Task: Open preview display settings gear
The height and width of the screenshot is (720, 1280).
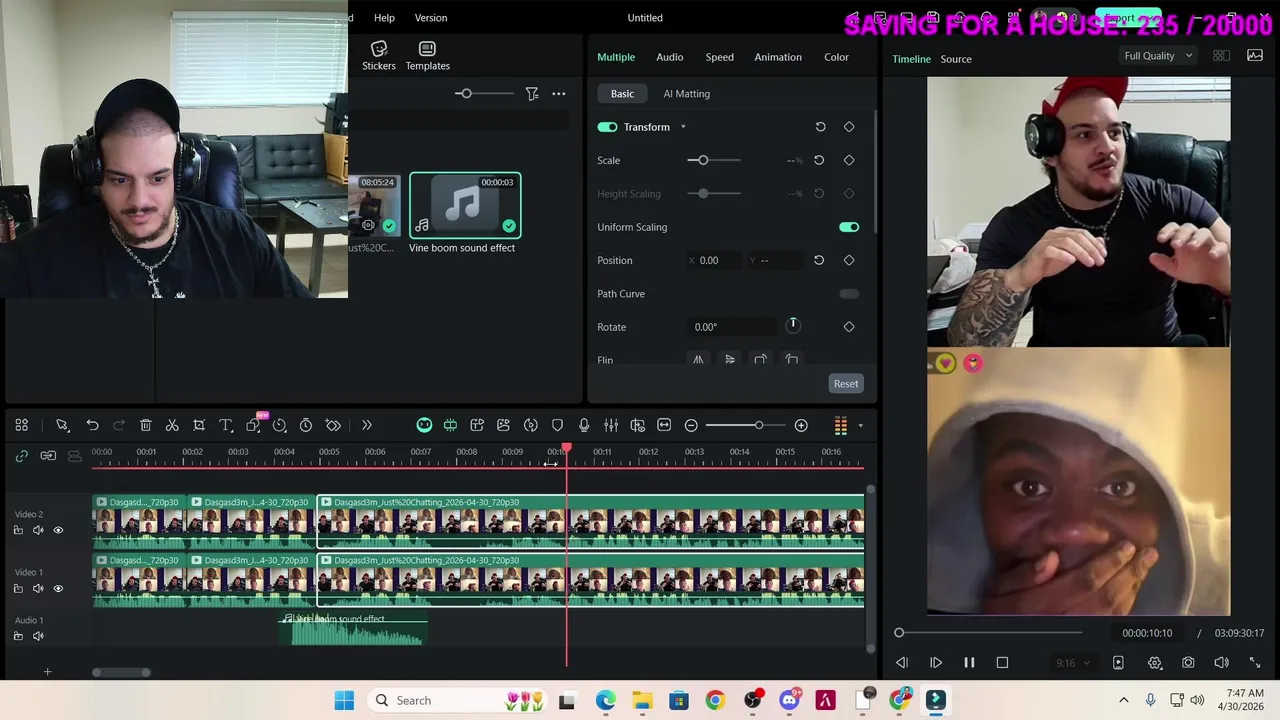Action: tap(1155, 663)
